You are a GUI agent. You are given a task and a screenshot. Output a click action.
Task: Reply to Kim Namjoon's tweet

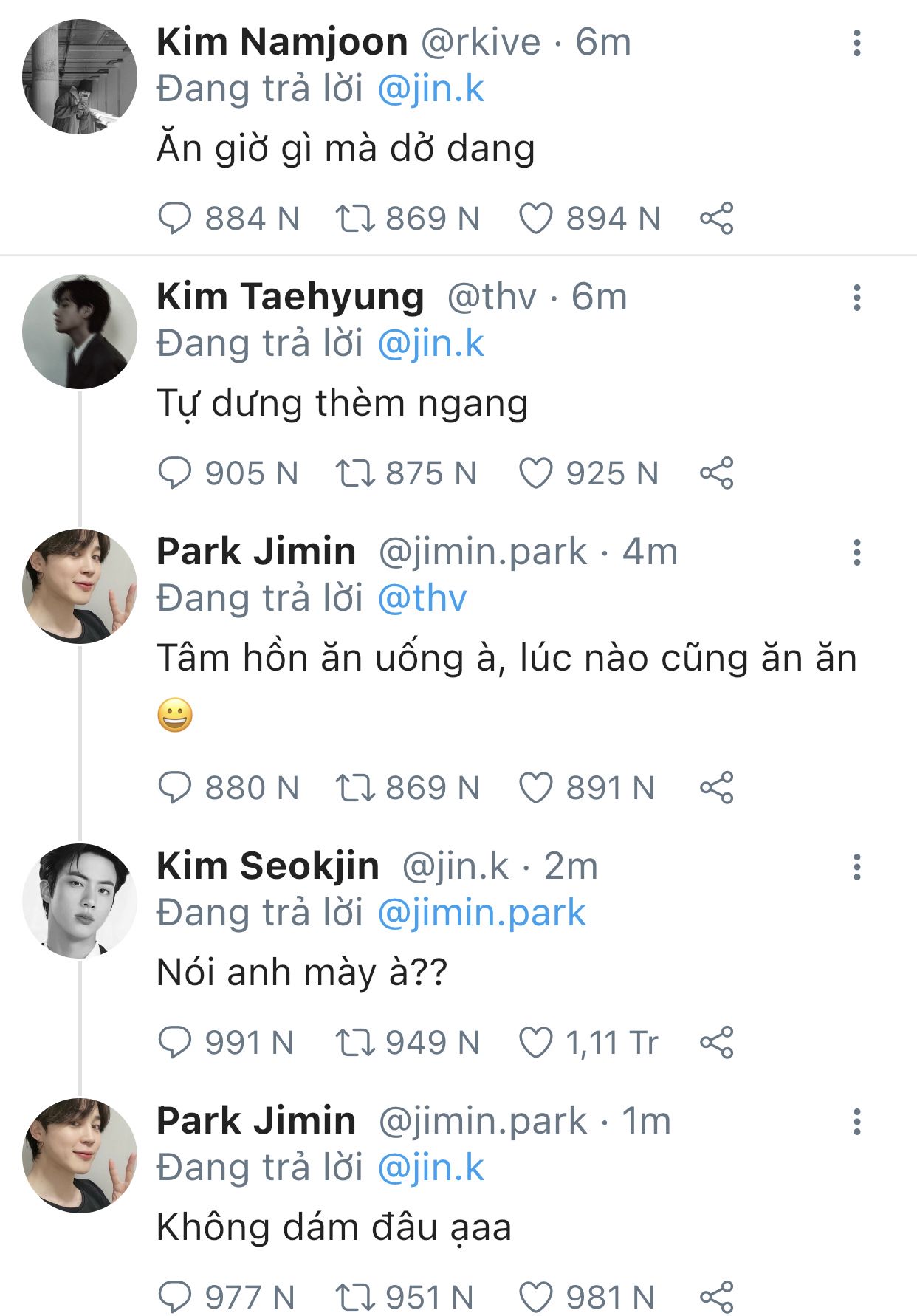click(175, 219)
